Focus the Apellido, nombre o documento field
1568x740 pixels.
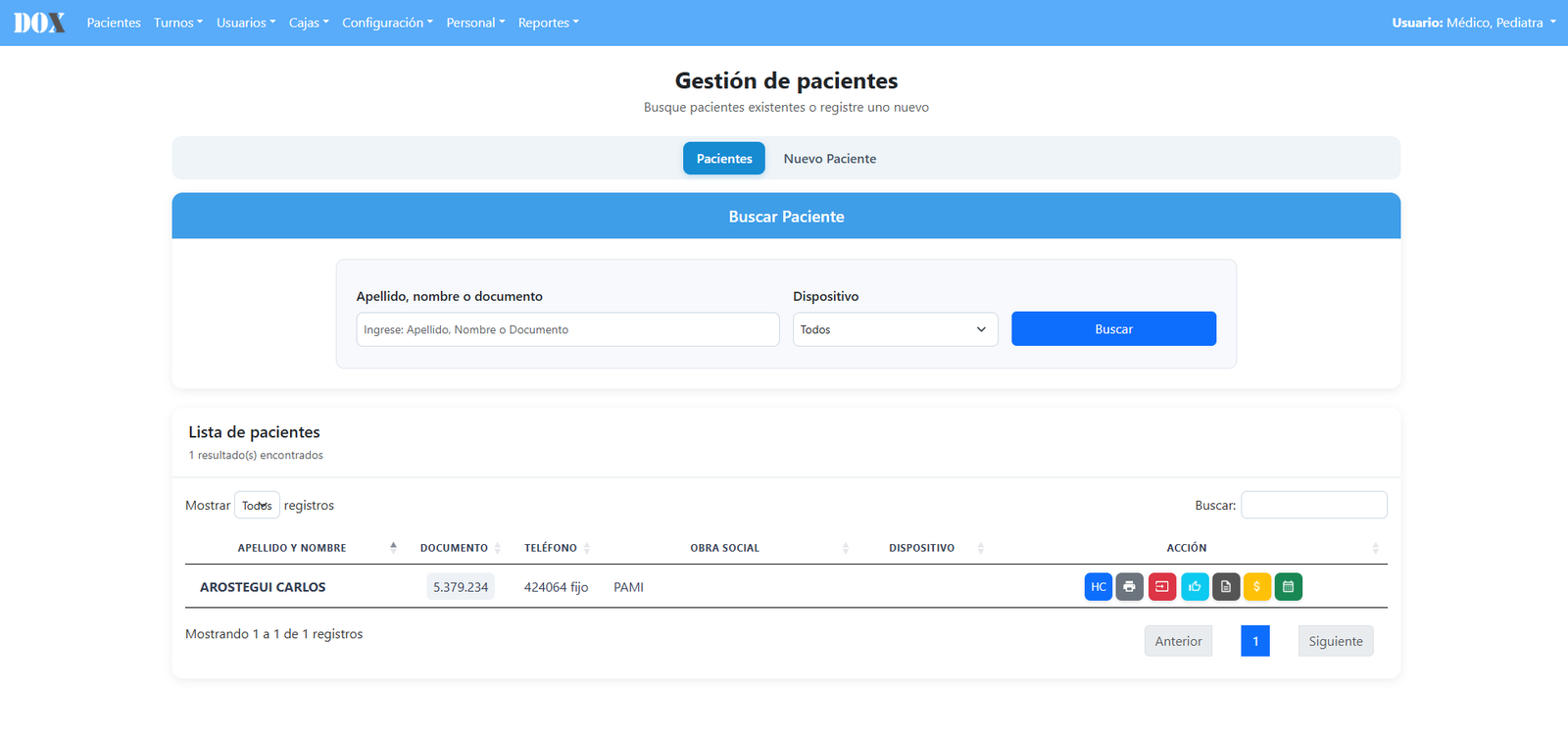[x=567, y=329]
